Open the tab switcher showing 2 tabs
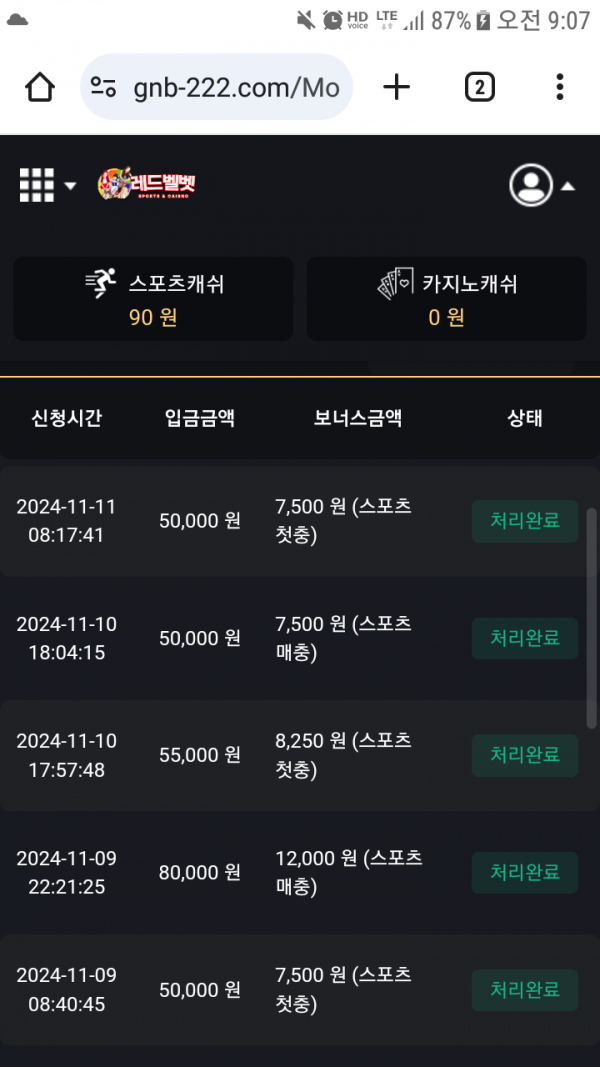Screen dimensions: 600x1067 point(480,88)
